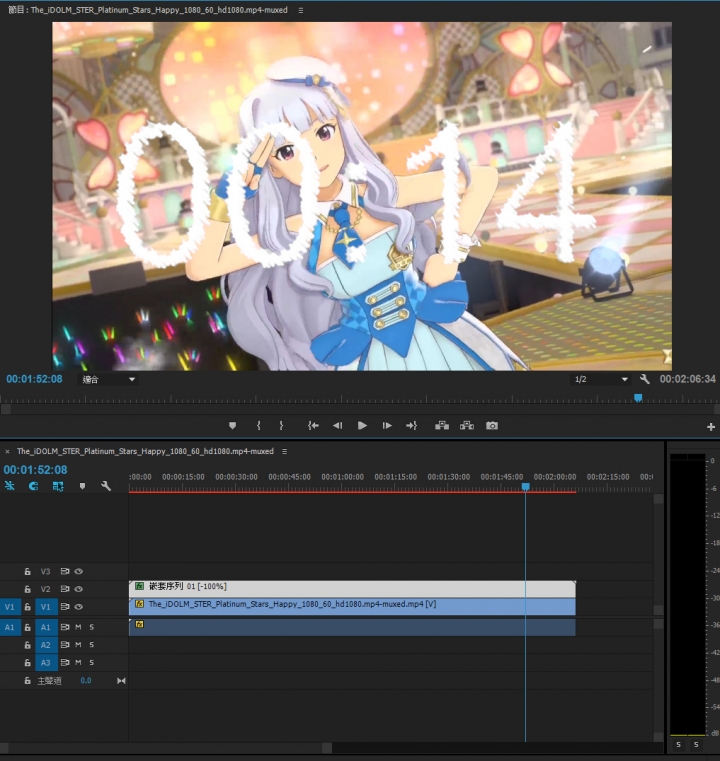Target track A2 button
The image size is (720, 761).
(x=46, y=645)
